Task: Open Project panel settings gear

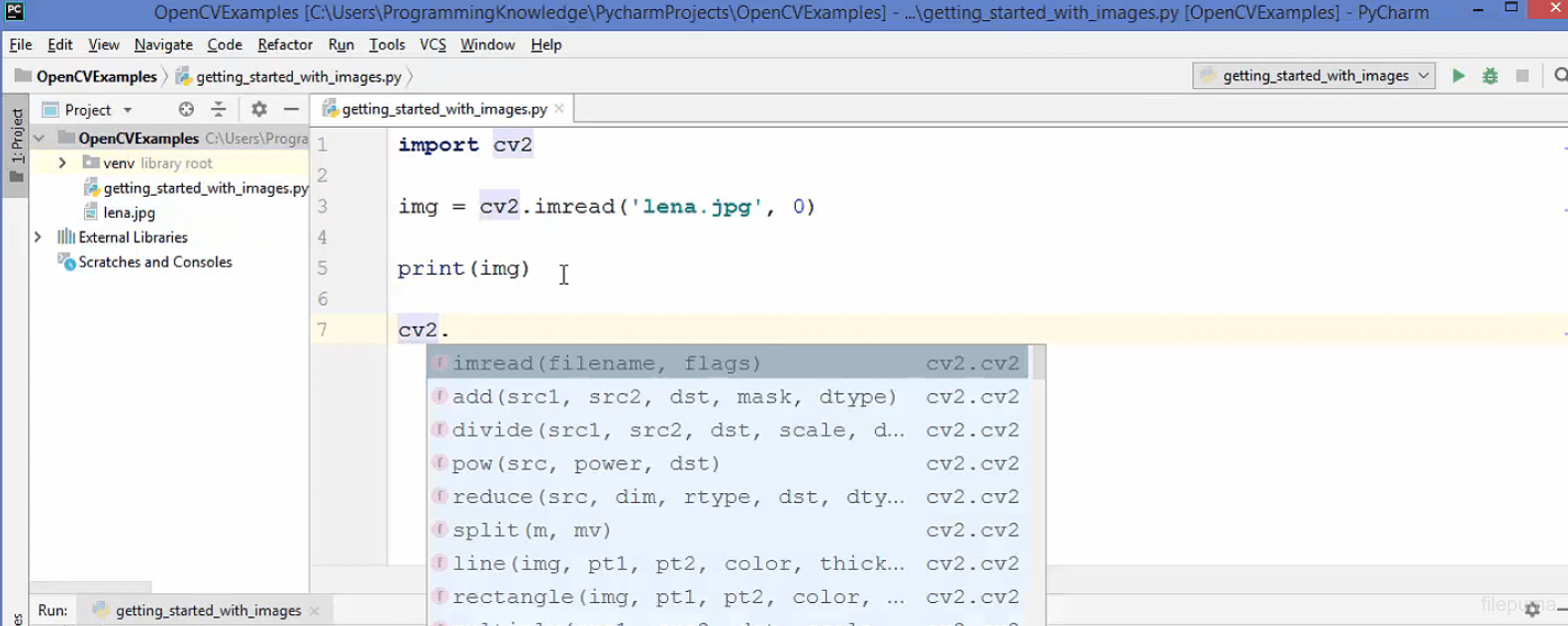Action: click(259, 110)
